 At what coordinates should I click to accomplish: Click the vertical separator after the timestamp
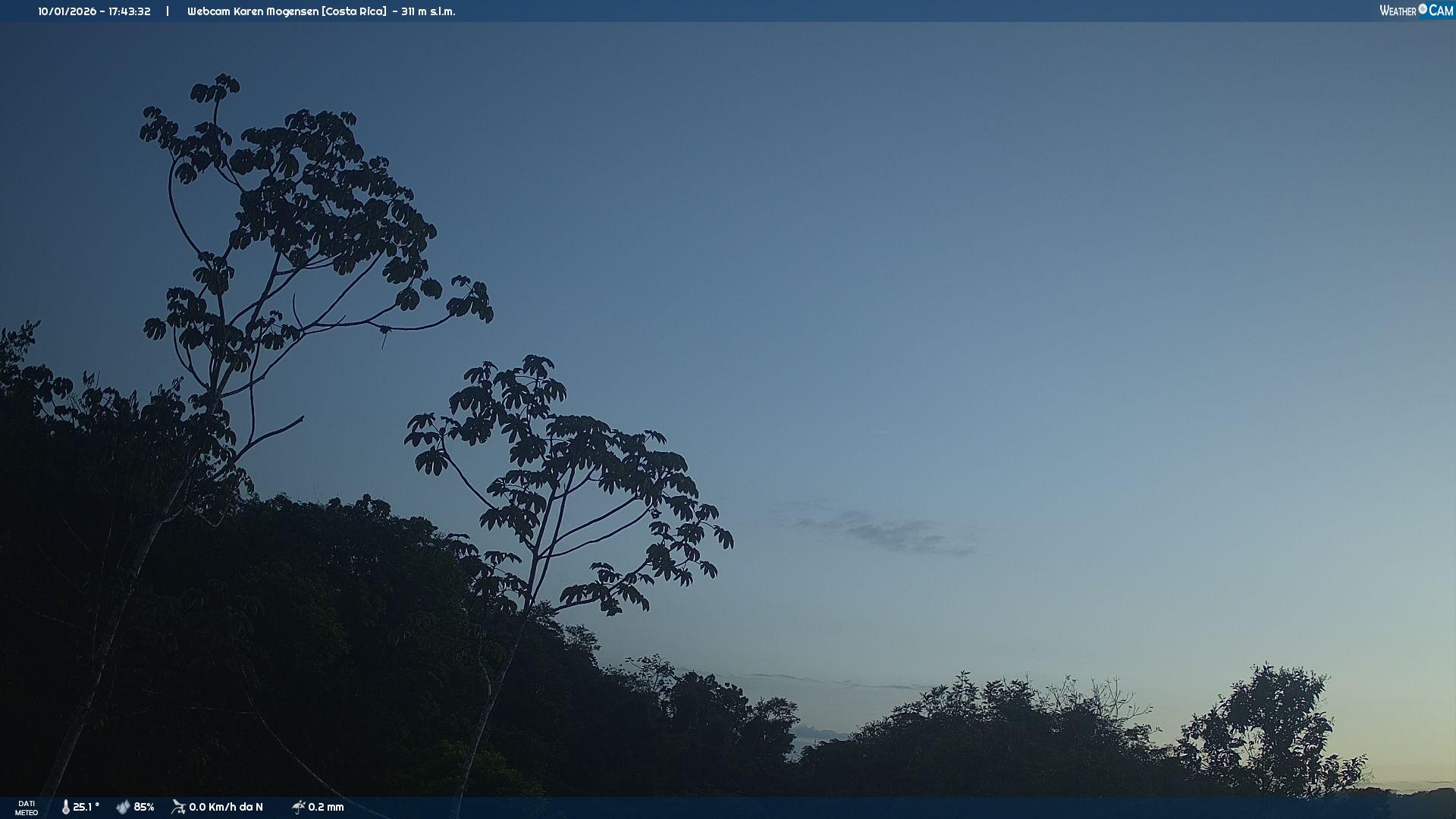[x=168, y=11]
